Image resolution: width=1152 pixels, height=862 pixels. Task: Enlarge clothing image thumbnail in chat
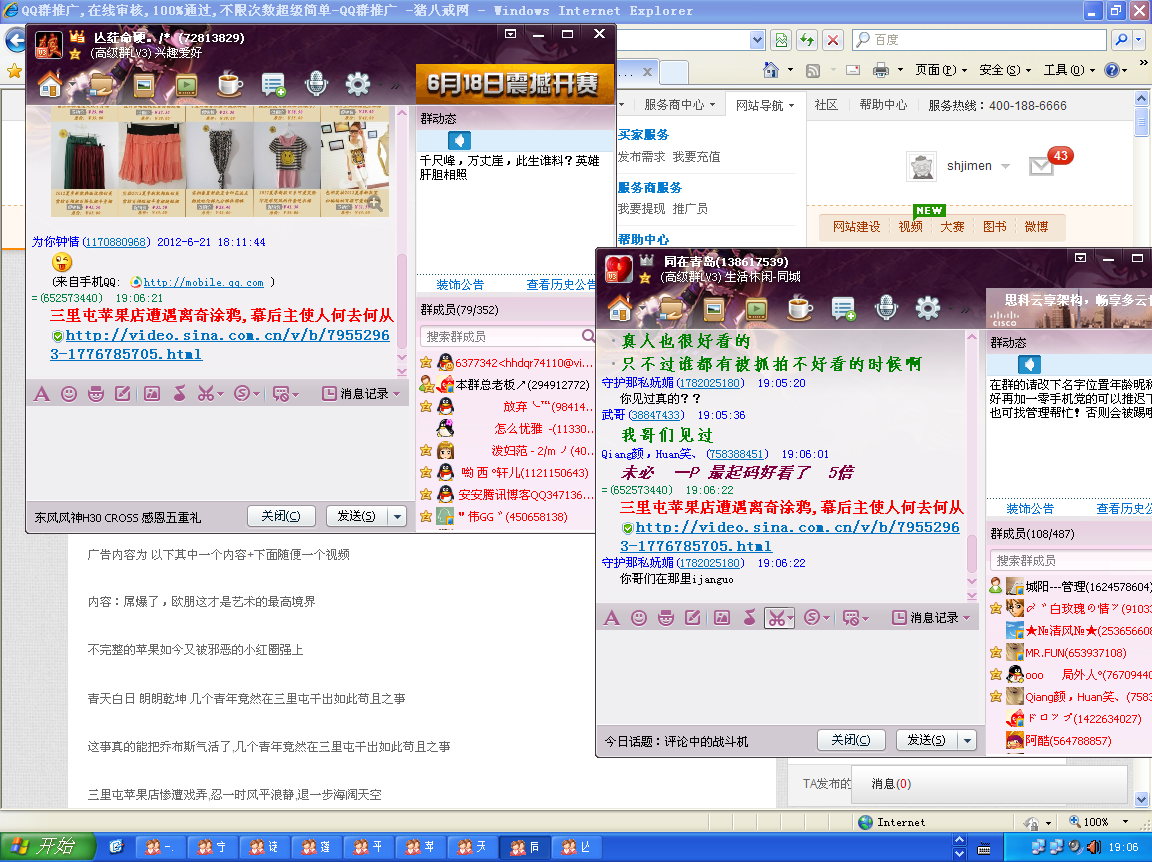point(375,203)
